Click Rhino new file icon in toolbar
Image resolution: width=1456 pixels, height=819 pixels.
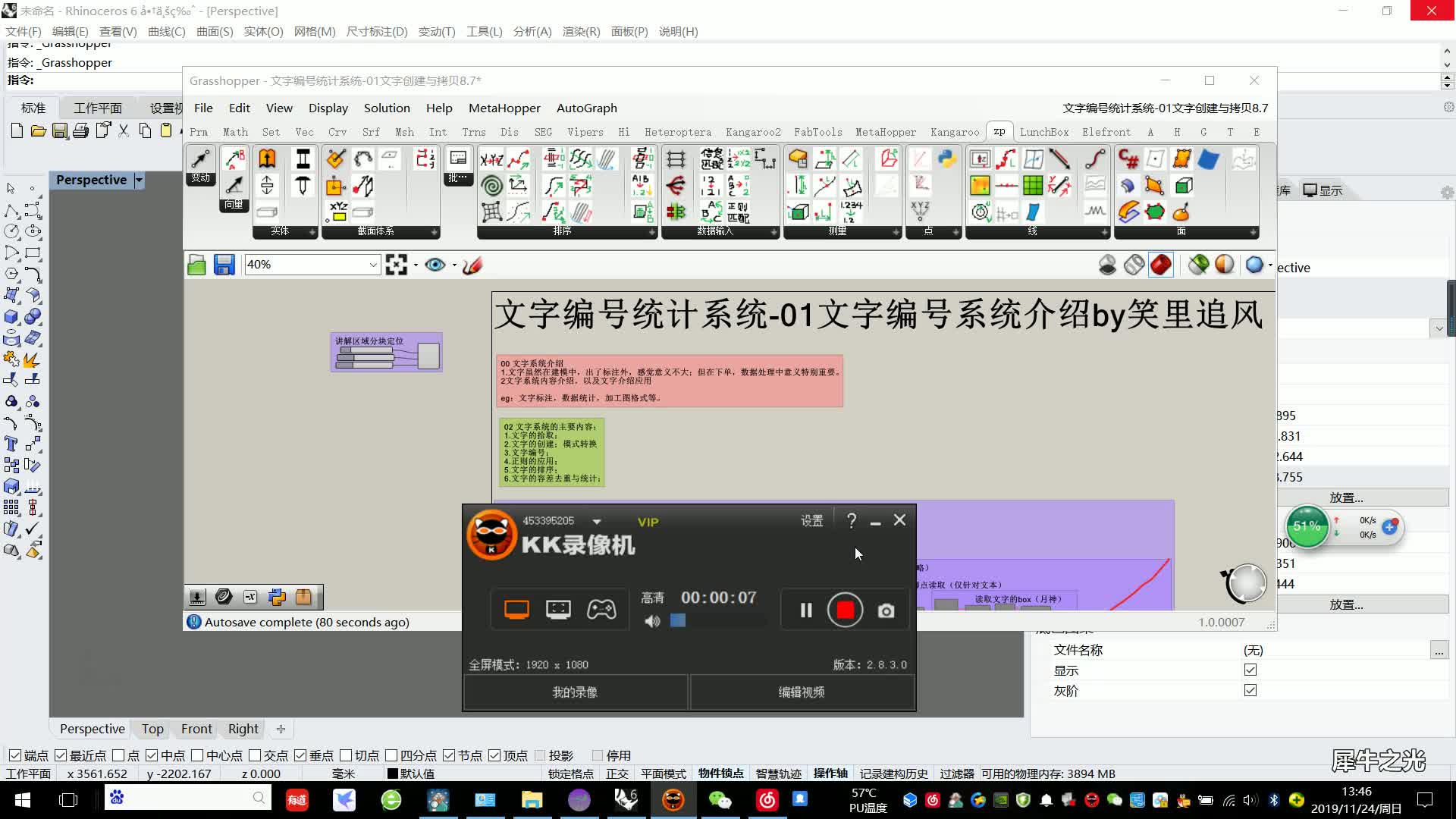coord(17,130)
